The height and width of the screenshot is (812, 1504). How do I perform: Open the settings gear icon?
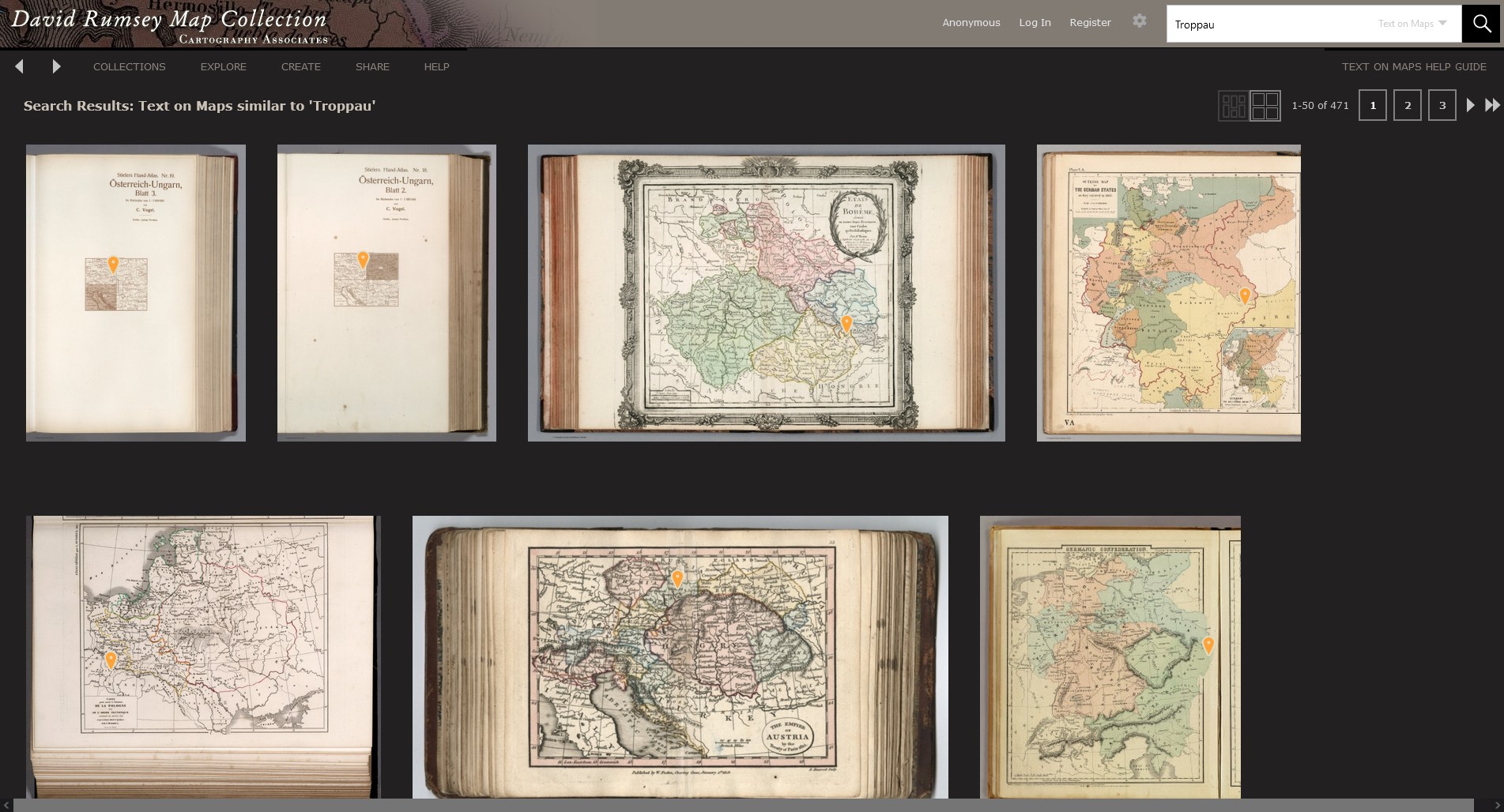tap(1139, 21)
